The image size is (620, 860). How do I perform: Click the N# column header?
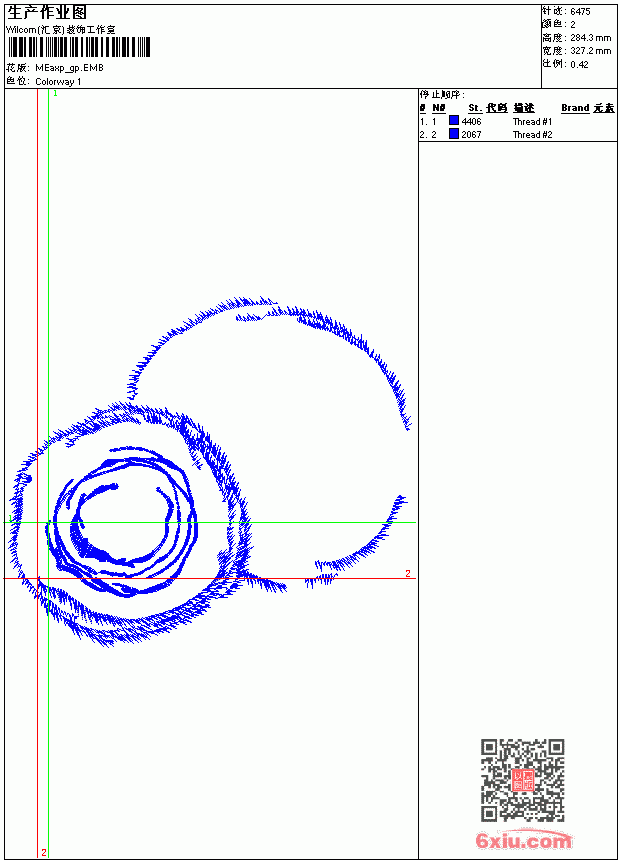tap(438, 108)
